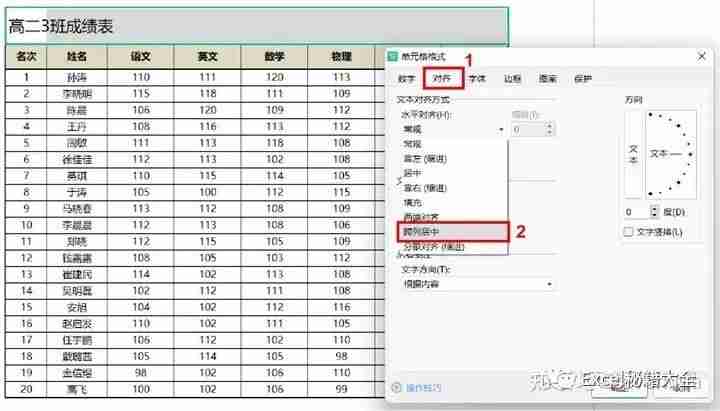Screen dimensions: 720x411
Task: Choose 居中 alignment option in list
Action: (x=412, y=174)
